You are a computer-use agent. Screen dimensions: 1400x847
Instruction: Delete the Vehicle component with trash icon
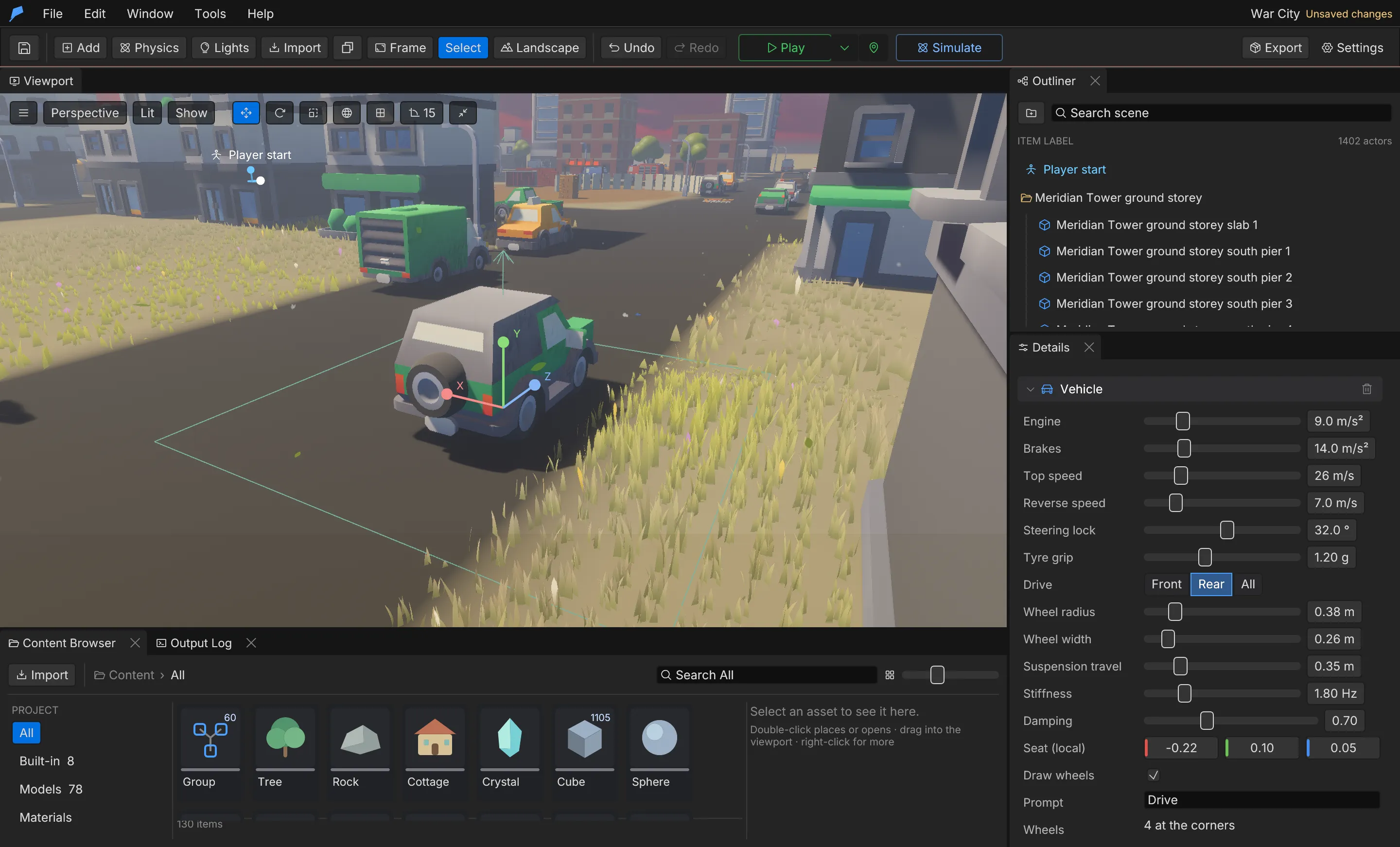[x=1366, y=389]
